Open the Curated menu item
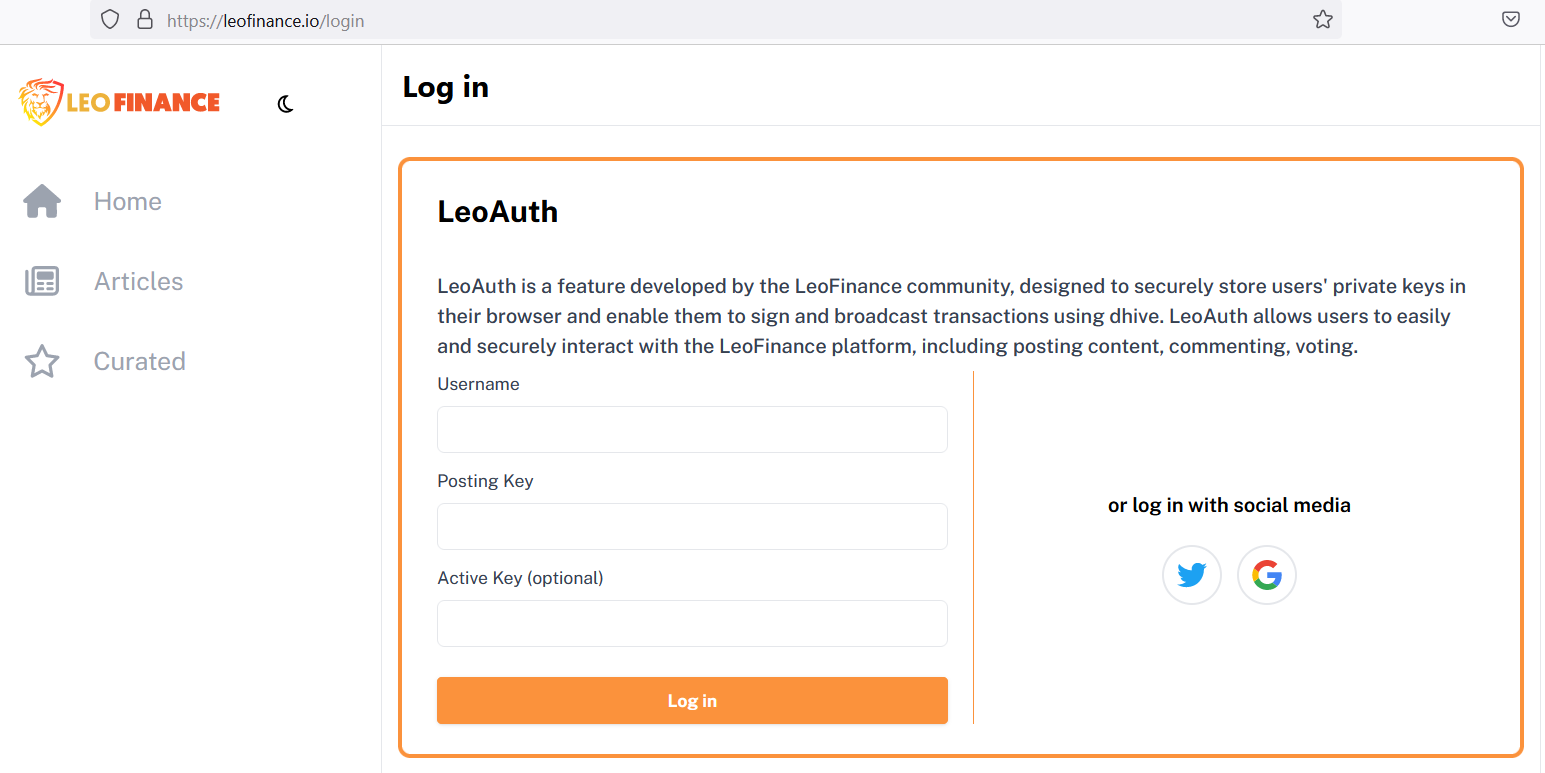 pos(139,361)
